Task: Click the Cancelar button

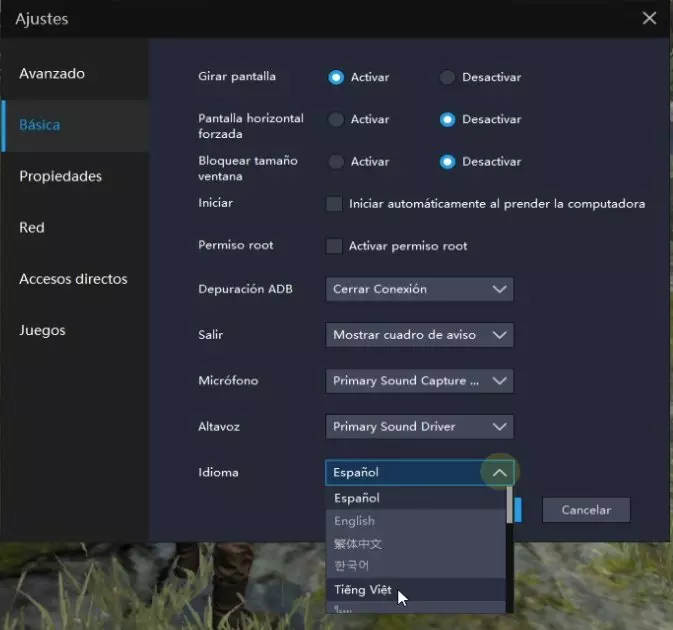Action: 586,510
